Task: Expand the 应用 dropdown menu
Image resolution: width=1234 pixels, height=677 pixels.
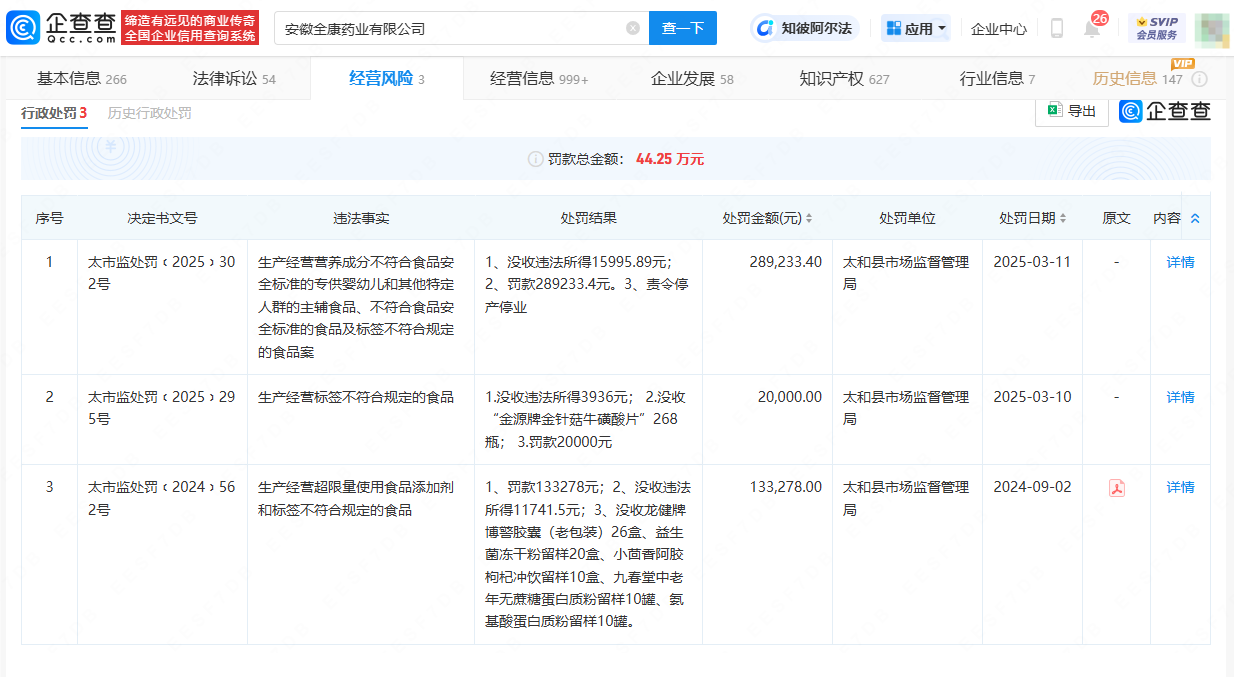Action: tap(916, 28)
